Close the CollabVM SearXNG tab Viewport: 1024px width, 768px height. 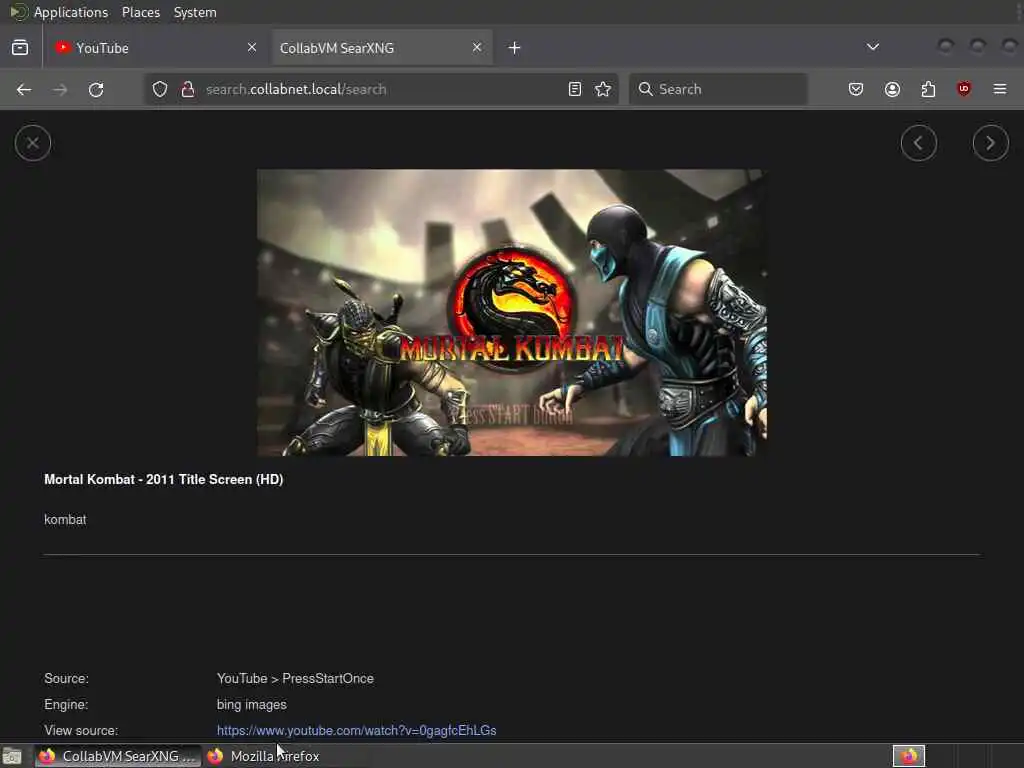[477, 47]
